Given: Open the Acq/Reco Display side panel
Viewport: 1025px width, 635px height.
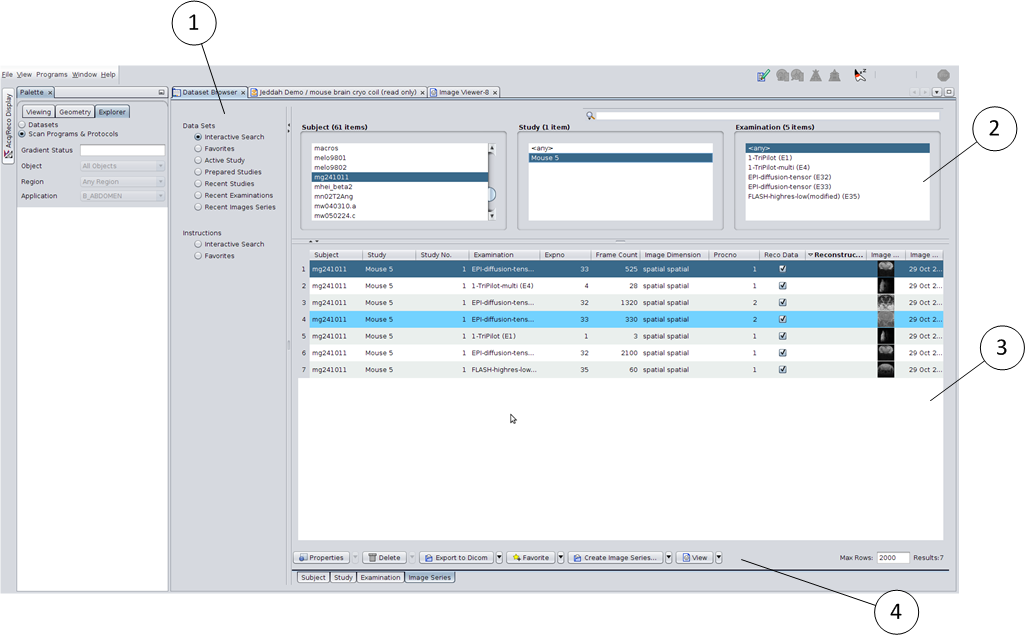Looking at the screenshot, I should [8, 126].
